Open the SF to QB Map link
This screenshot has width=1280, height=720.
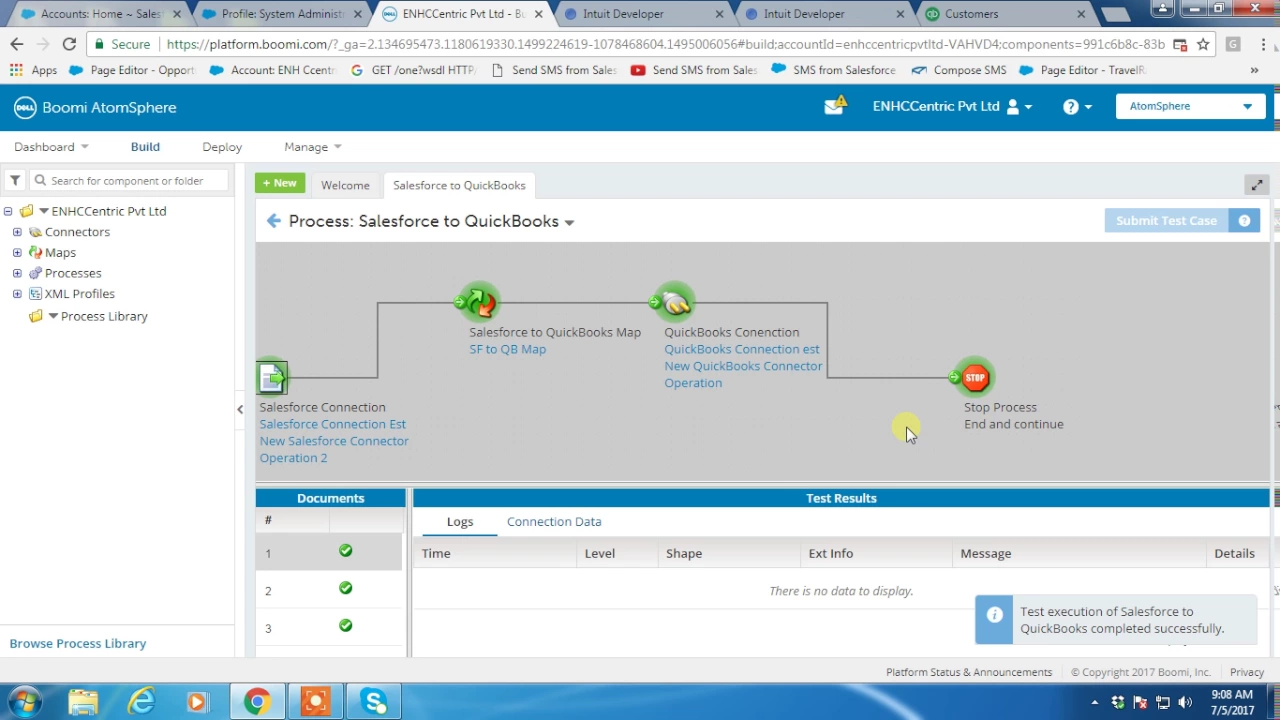(508, 349)
